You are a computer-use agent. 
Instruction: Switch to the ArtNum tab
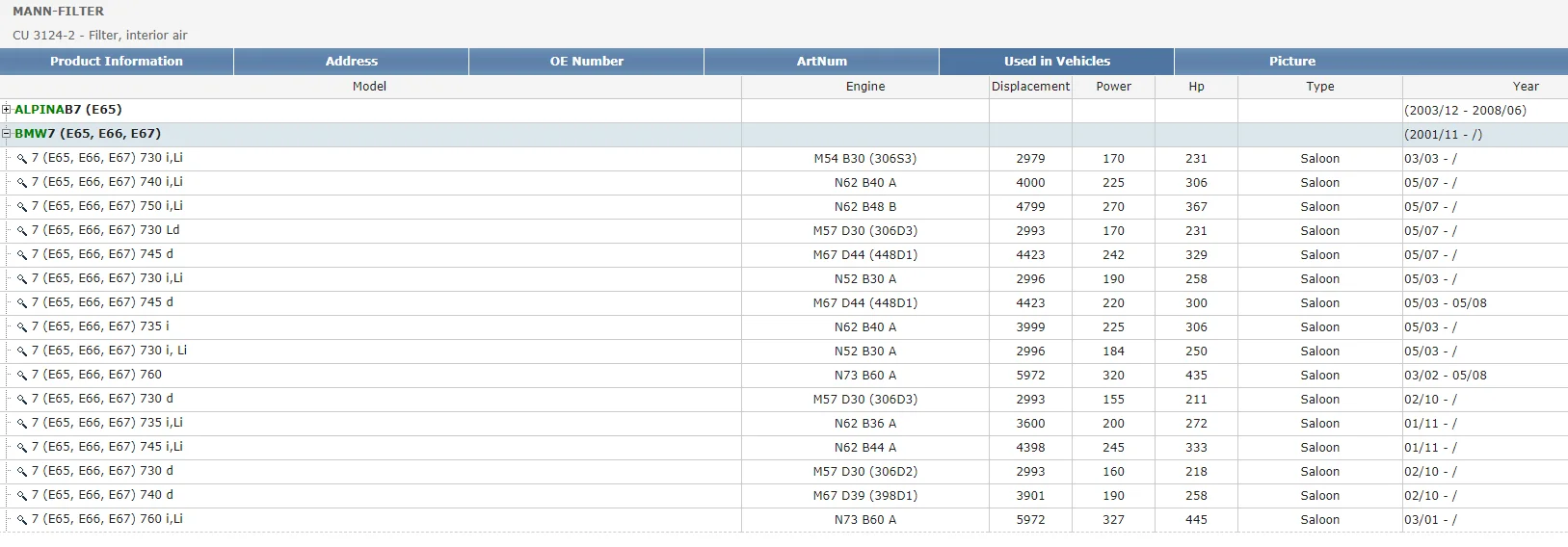[822, 62]
